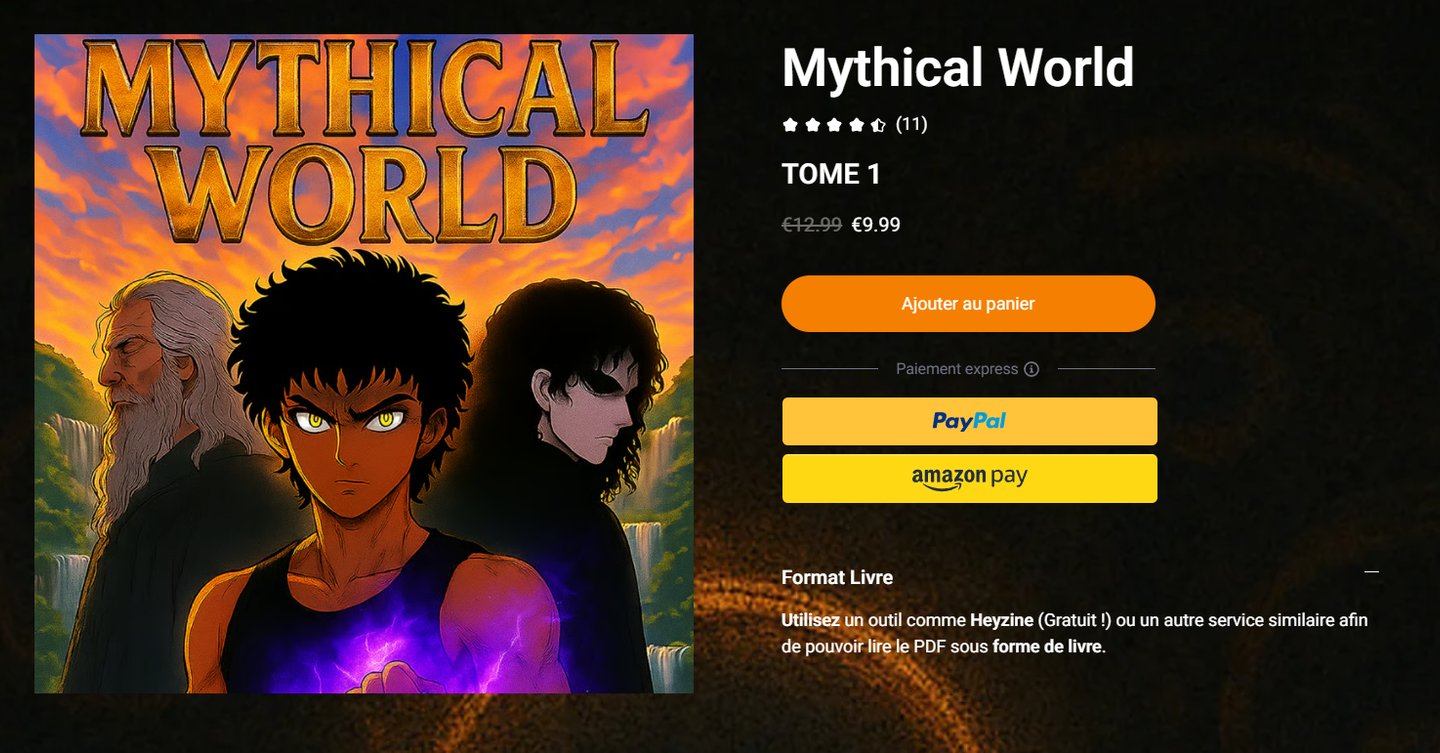Collapse Format Livre using the minus icon

pyautogui.click(x=1372, y=572)
